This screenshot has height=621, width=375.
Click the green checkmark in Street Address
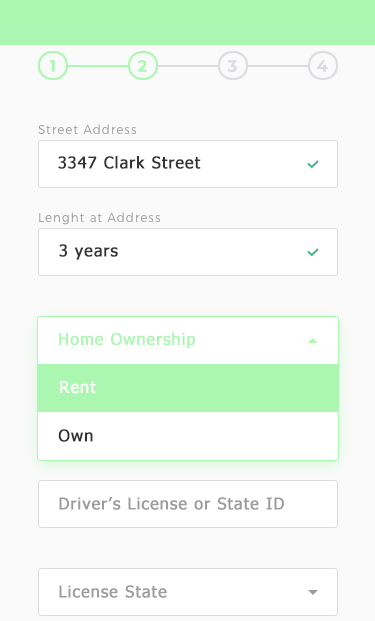point(313,164)
